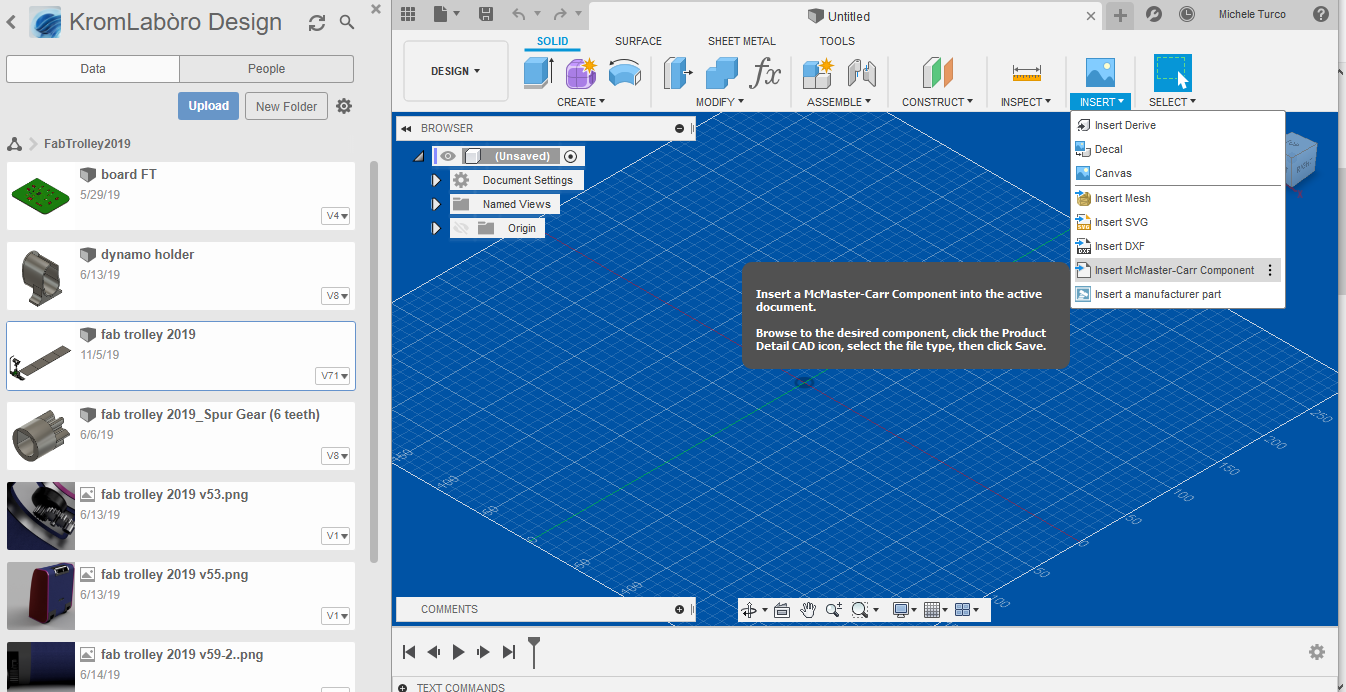Activate the Unsaved component radio button

[x=570, y=156]
